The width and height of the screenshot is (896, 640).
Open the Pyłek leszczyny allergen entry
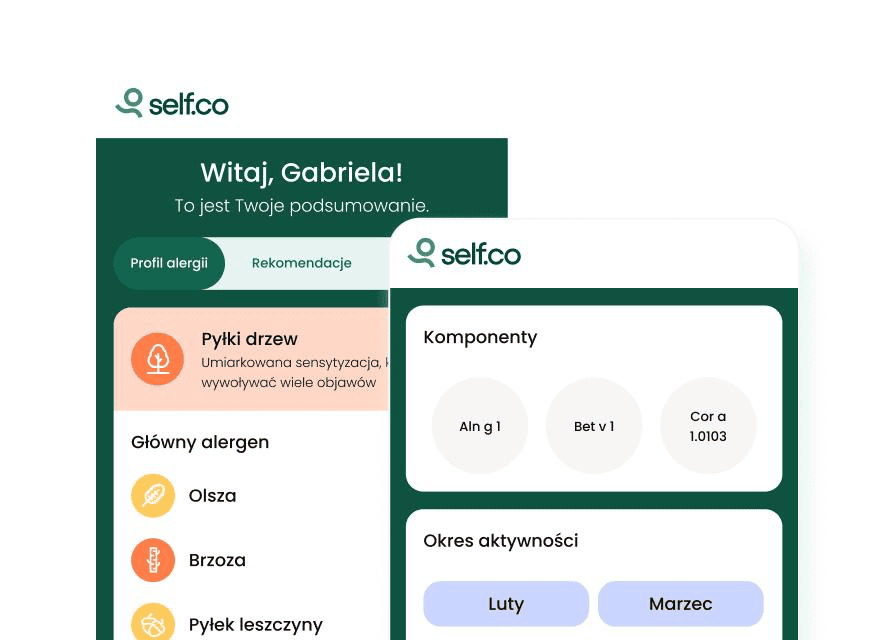(x=255, y=625)
